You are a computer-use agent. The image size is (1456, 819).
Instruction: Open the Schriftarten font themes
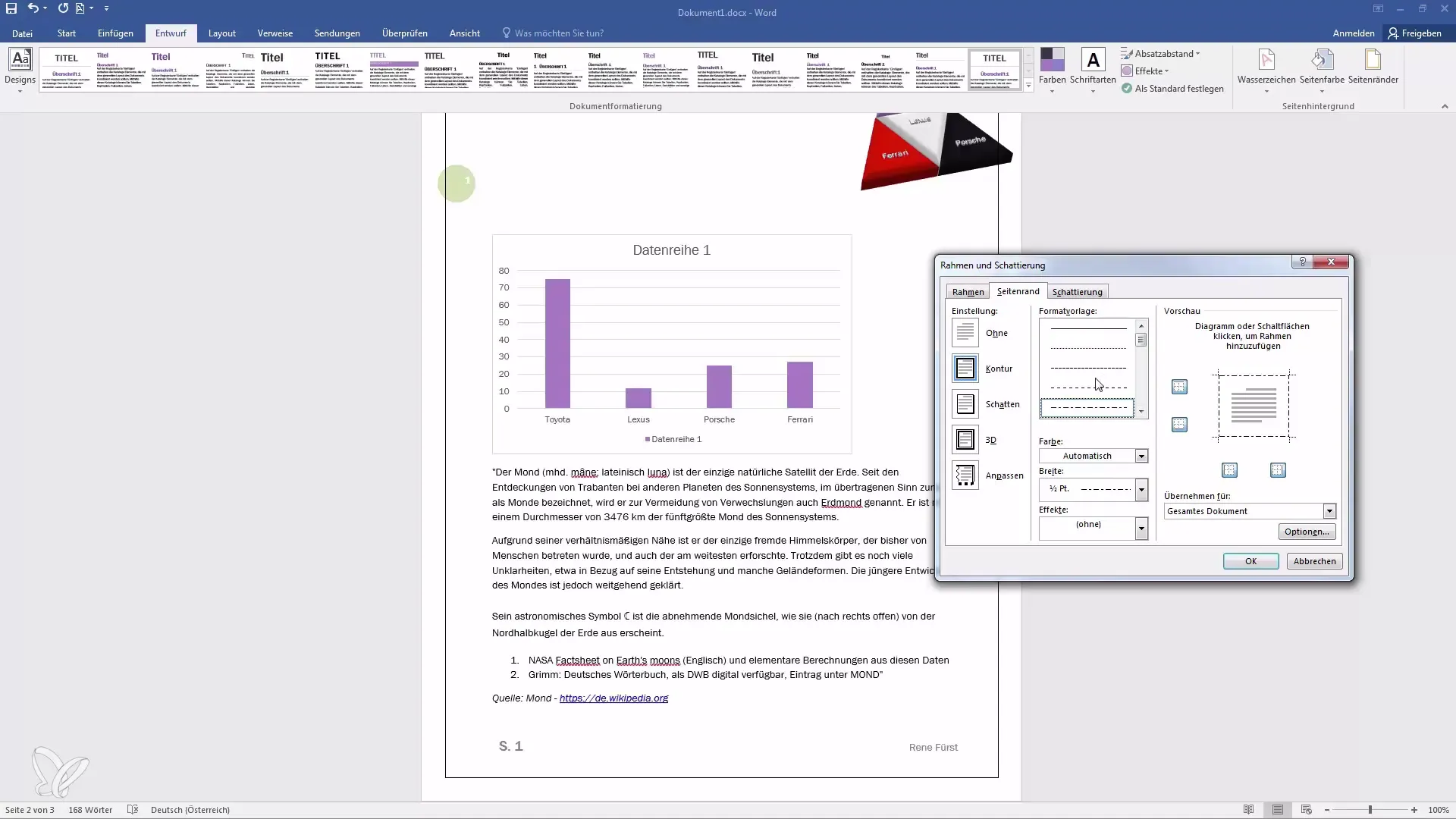point(1093,70)
